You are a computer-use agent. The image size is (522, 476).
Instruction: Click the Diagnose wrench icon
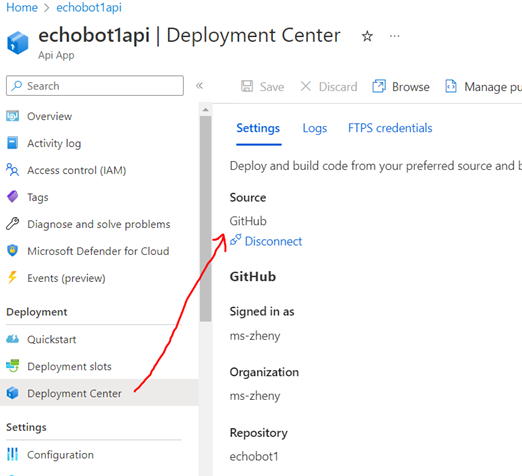click(13, 224)
